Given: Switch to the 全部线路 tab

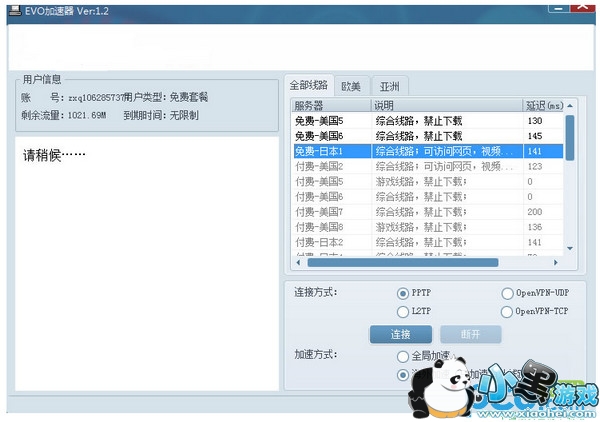Looking at the screenshot, I should coord(308,85).
